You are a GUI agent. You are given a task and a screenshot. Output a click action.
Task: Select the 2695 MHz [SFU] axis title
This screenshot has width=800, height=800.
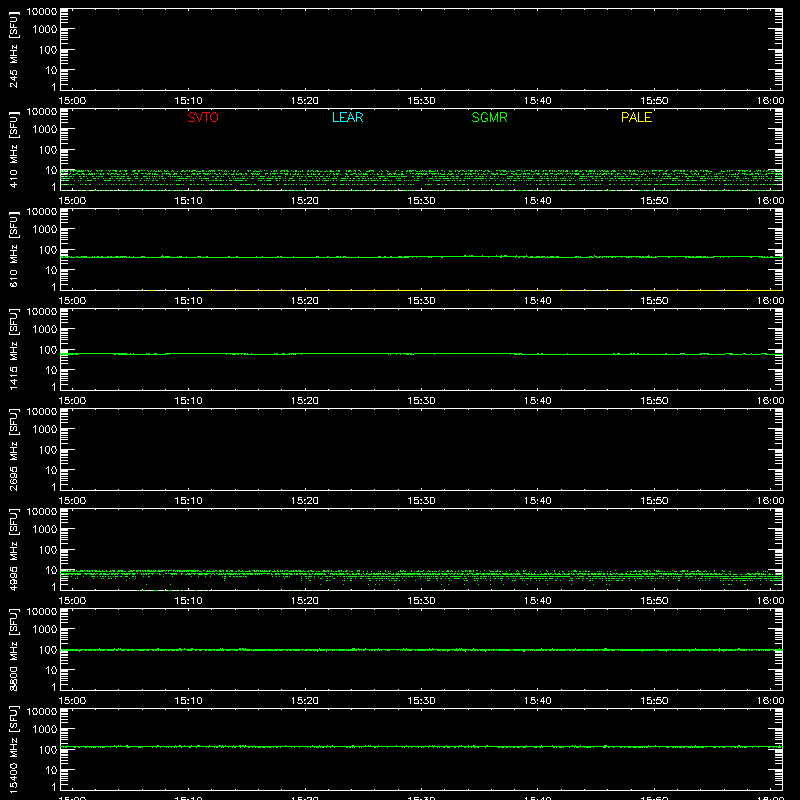coord(13,449)
